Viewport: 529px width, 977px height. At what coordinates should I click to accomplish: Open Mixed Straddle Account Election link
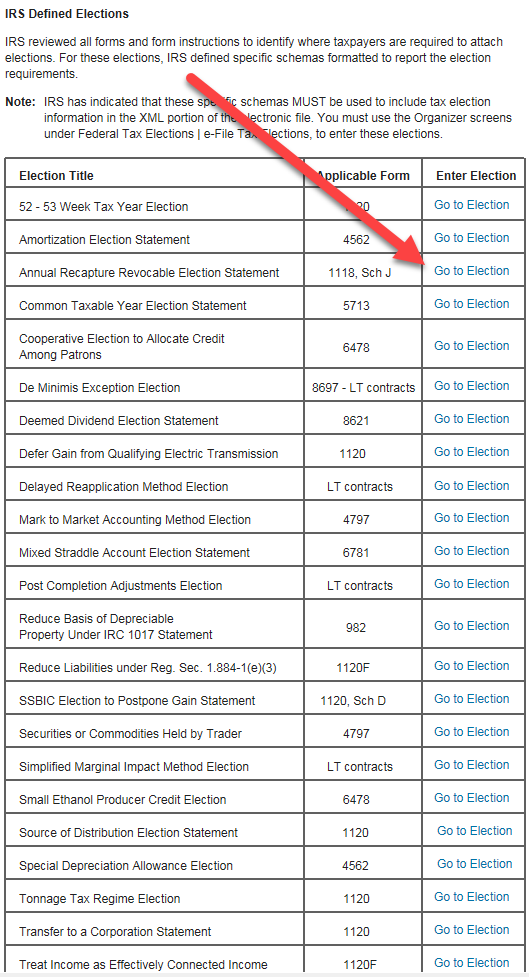coord(472,551)
